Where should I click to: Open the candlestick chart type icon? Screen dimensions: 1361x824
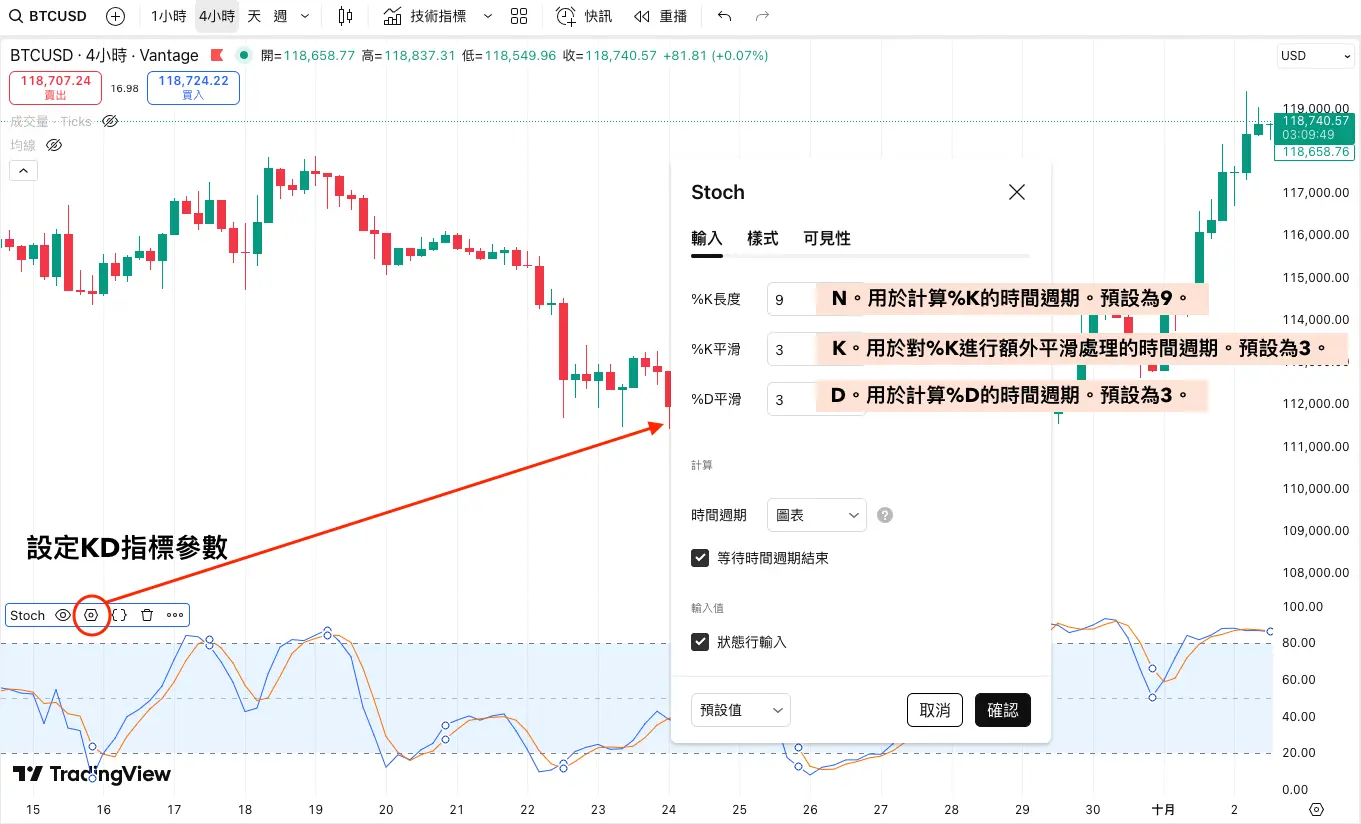[345, 16]
